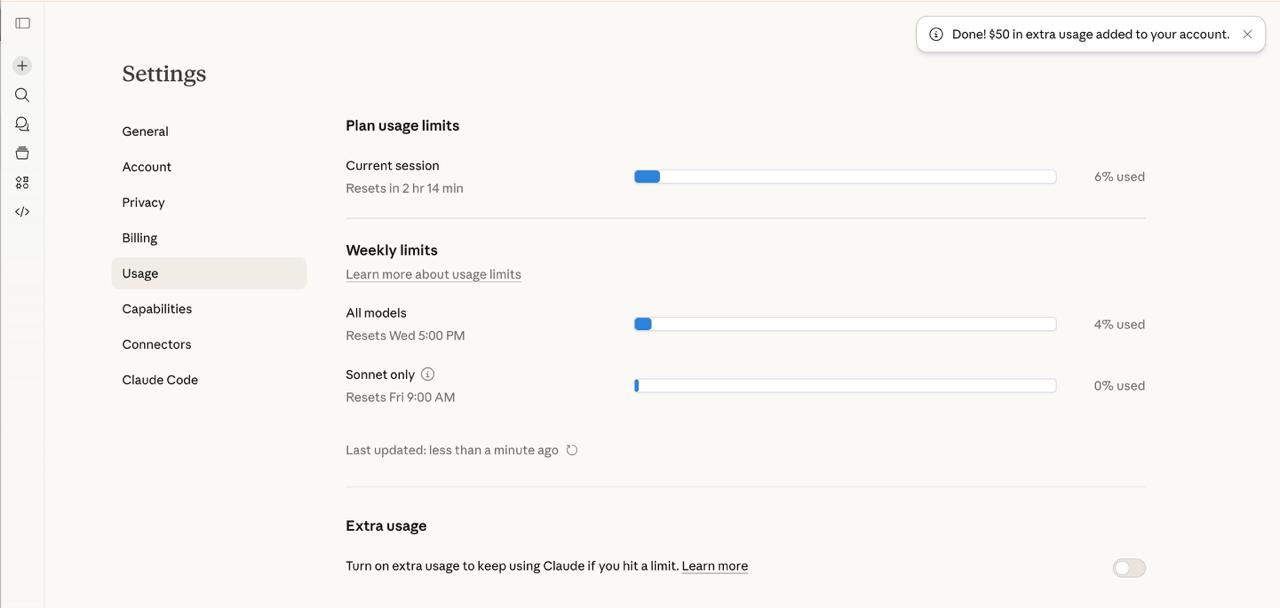Click Learn more about usage limits
This screenshot has height=608, width=1280.
(433, 274)
